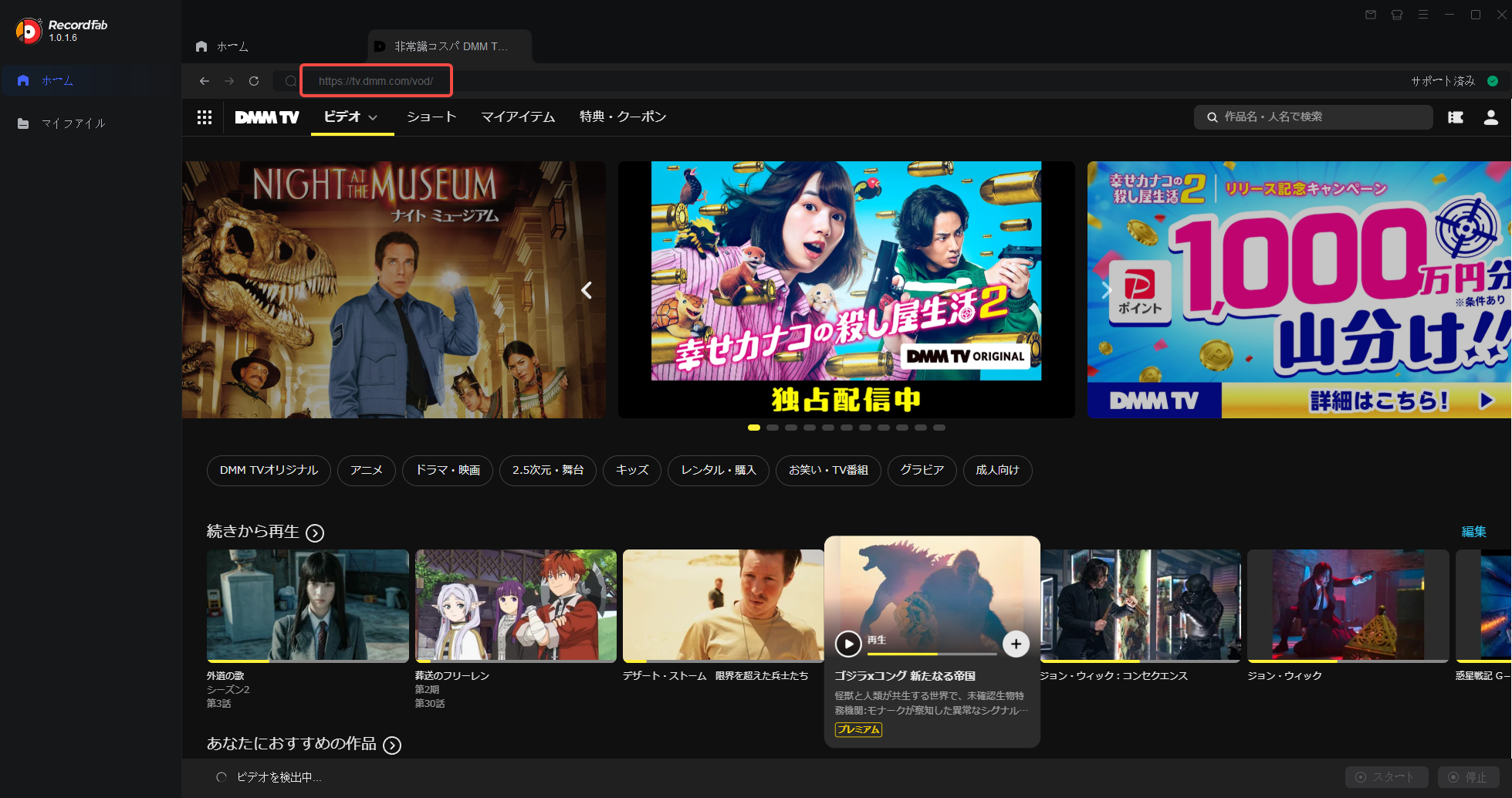This screenshot has width=1512, height=798.
Task: Open the 葬送のフリーレン thumbnail
Action: pos(516,606)
